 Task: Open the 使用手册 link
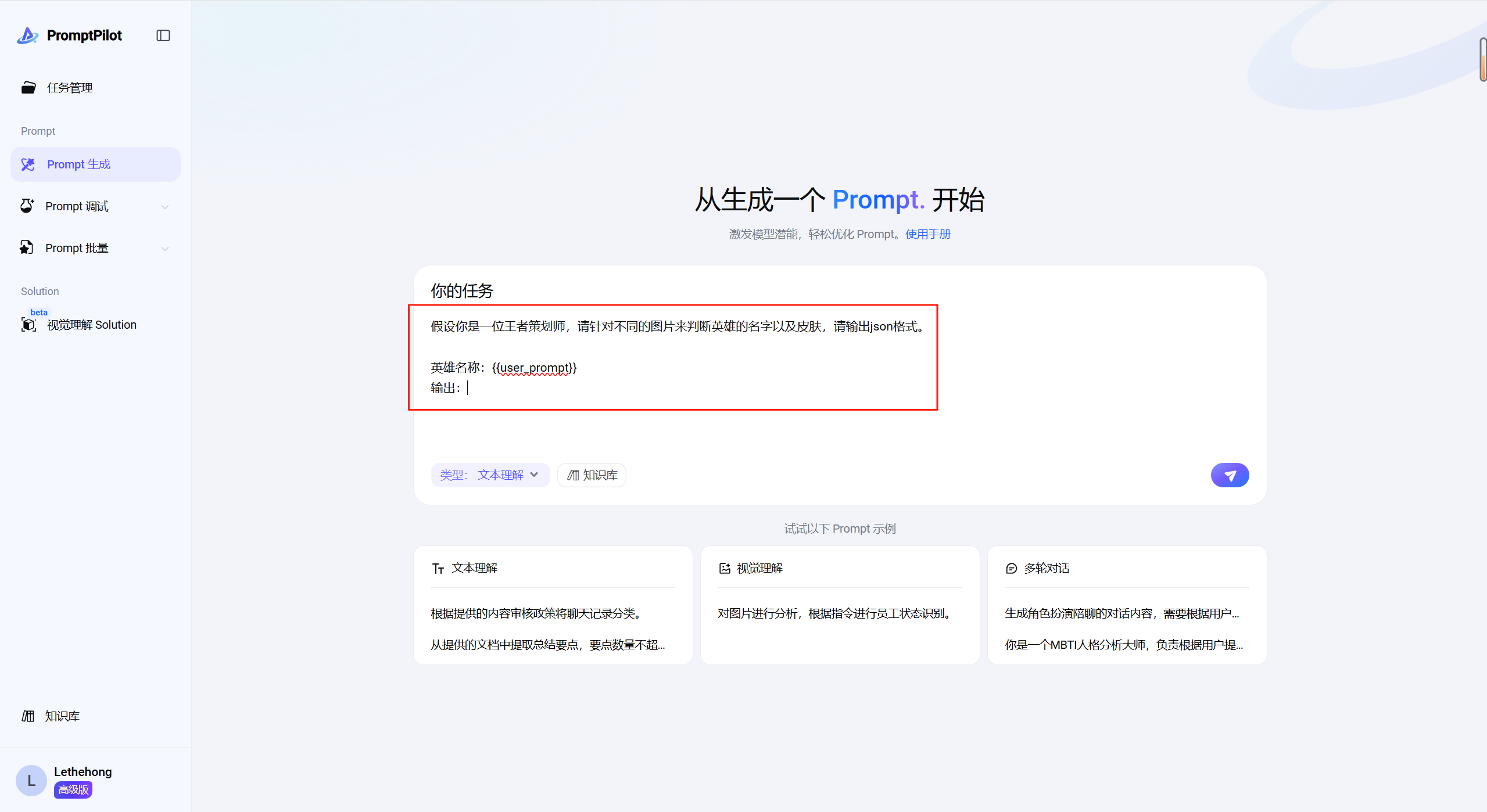(927, 234)
